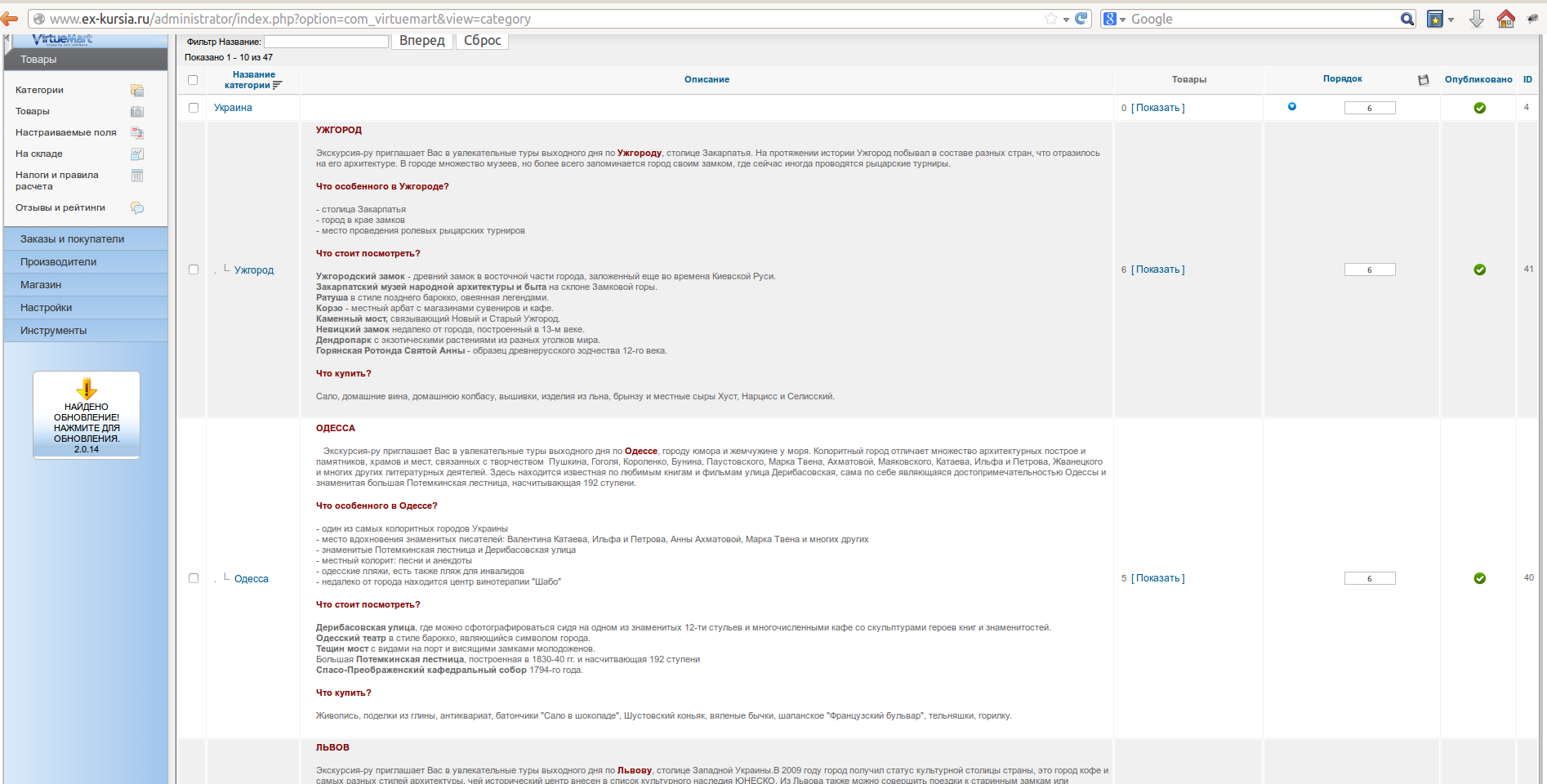Open the Товары camera icon in the sidebar
1547x784 pixels.
[137, 111]
